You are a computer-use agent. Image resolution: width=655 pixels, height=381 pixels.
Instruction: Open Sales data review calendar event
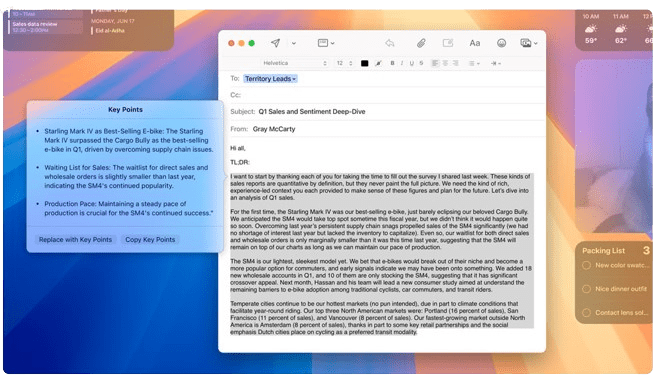pos(45,27)
